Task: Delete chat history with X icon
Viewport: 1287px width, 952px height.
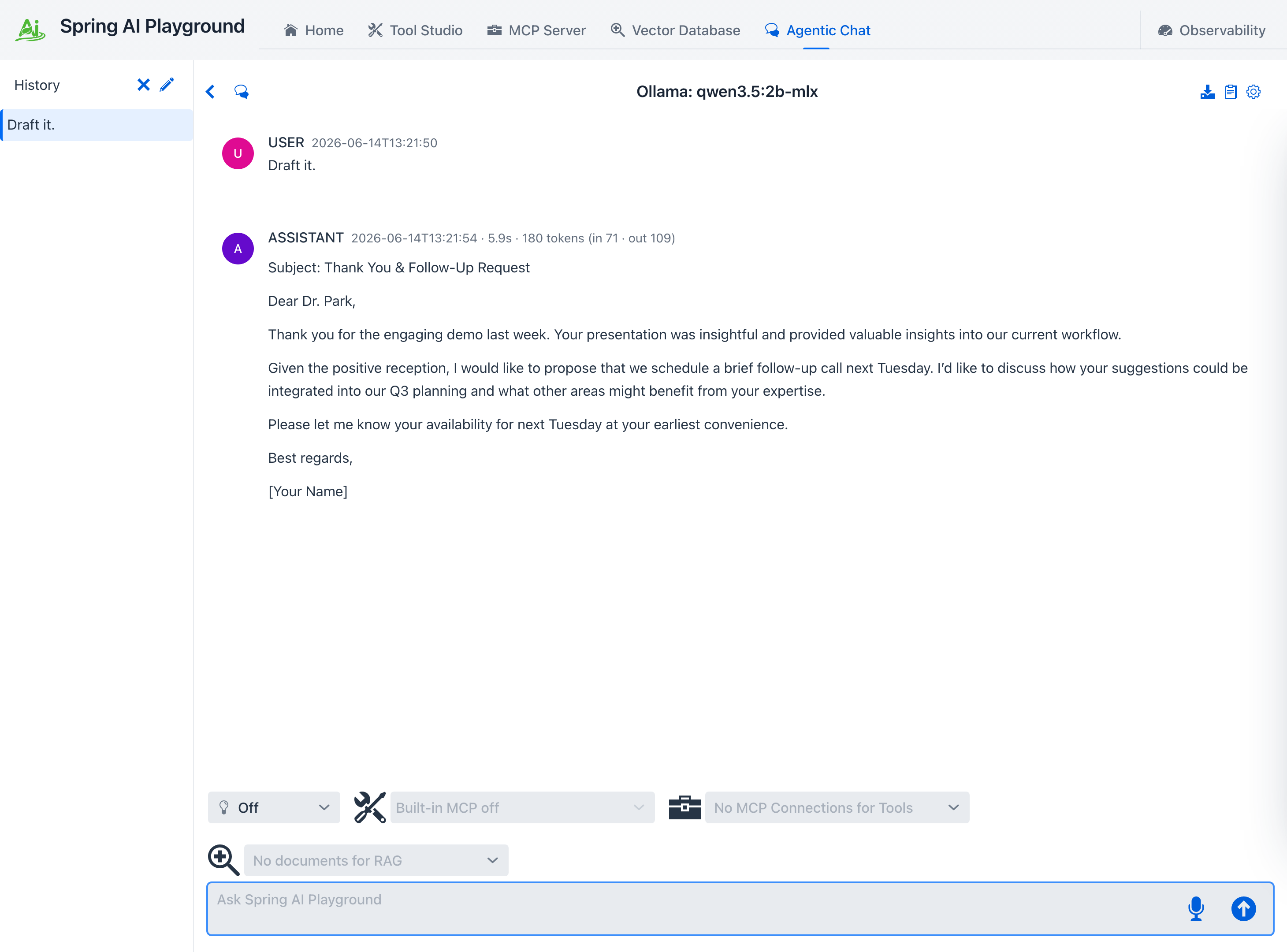Action: pos(144,86)
